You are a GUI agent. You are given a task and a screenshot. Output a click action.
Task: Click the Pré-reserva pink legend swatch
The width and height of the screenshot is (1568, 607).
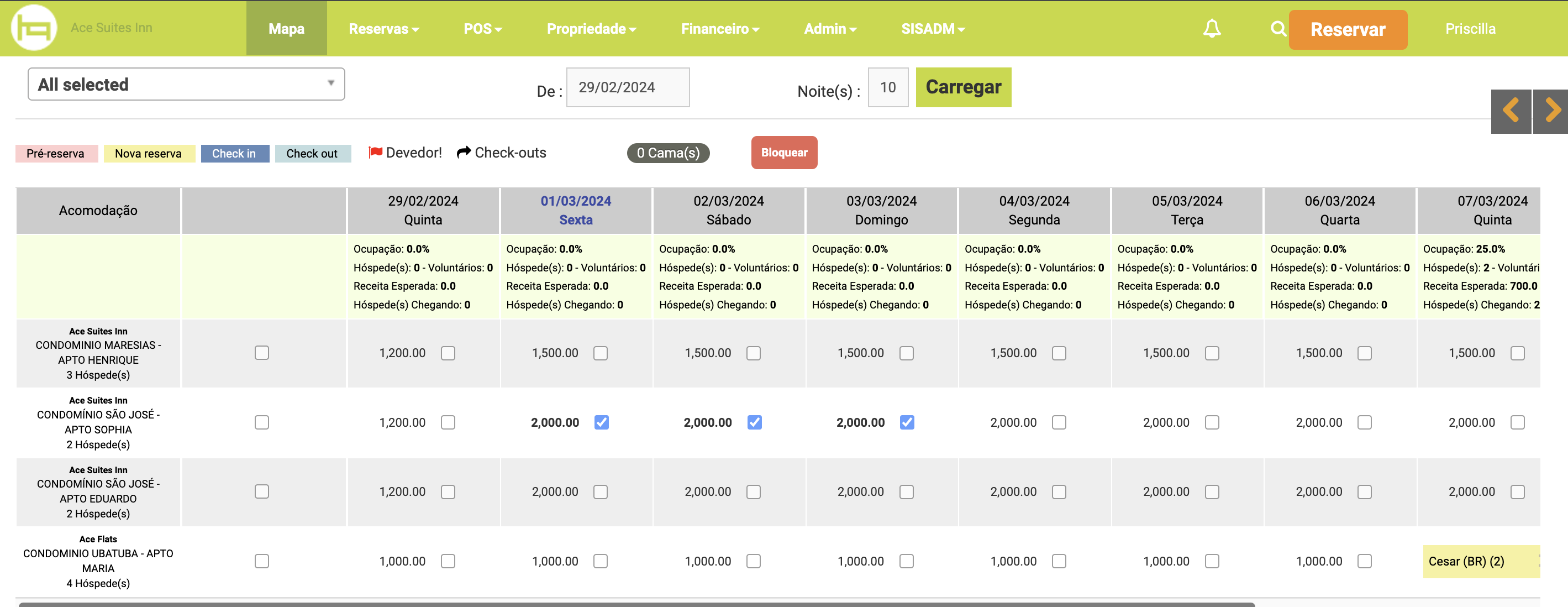[x=56, y=154]
